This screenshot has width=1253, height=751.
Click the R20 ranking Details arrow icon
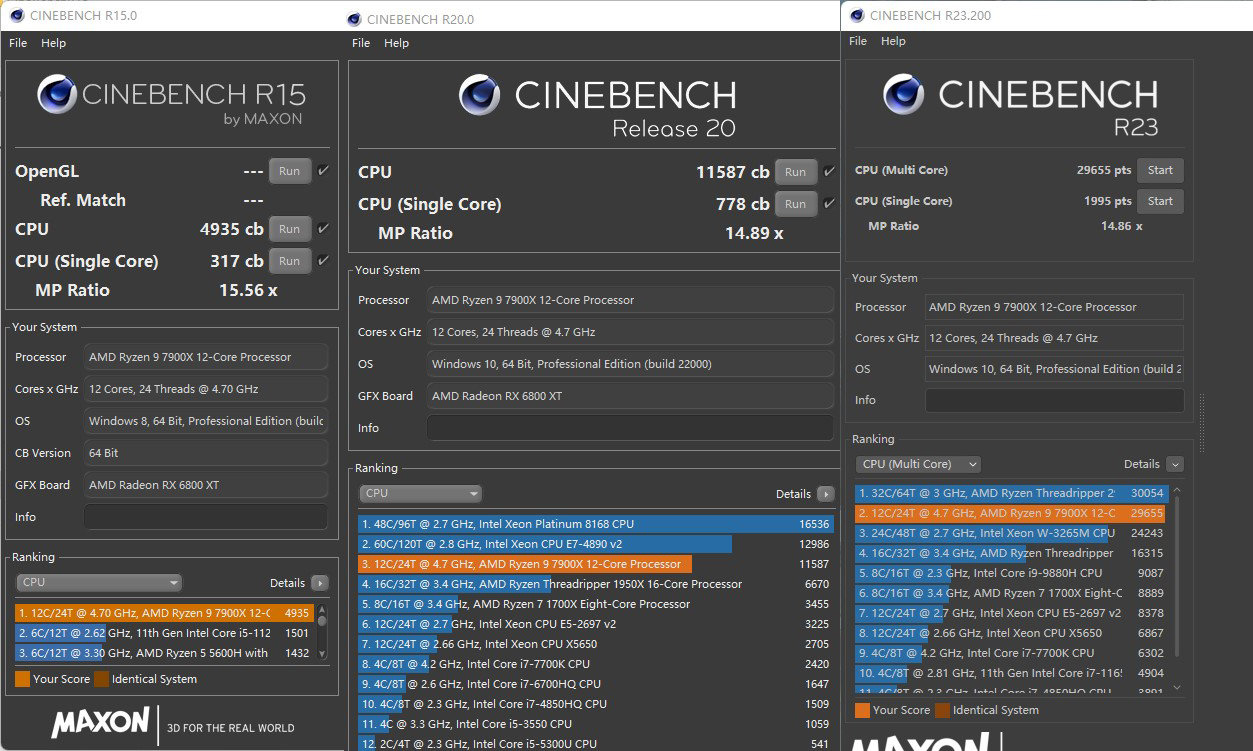(825, 494)
